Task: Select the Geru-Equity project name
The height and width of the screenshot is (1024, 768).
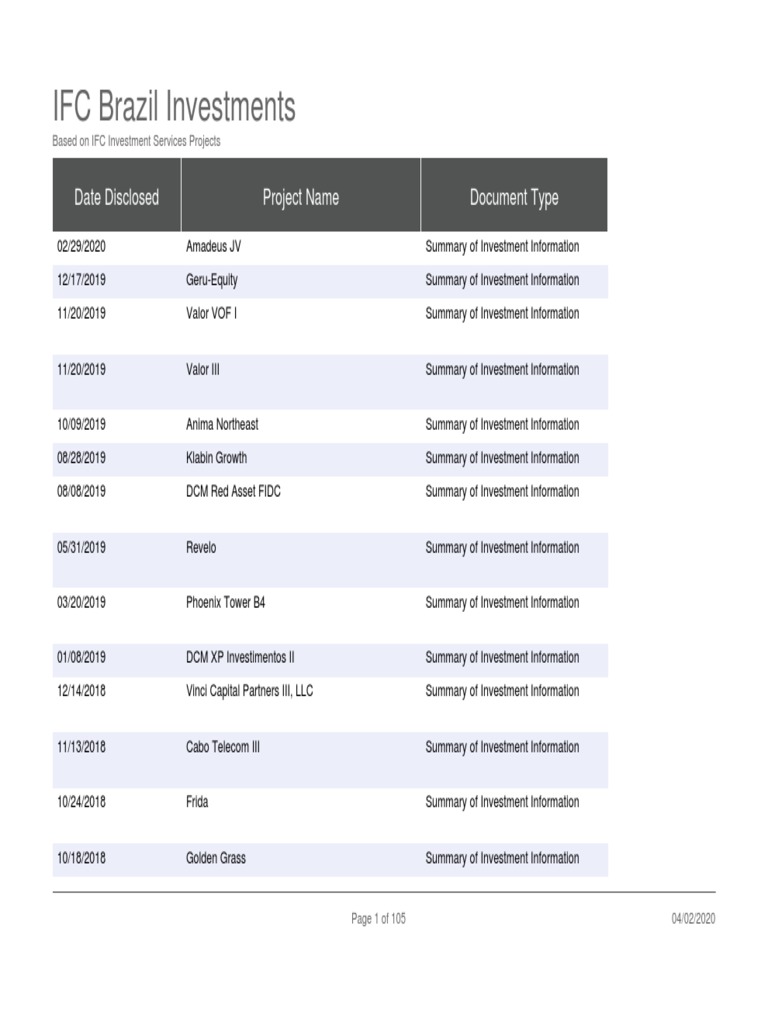Action: (x=211, y=280)
